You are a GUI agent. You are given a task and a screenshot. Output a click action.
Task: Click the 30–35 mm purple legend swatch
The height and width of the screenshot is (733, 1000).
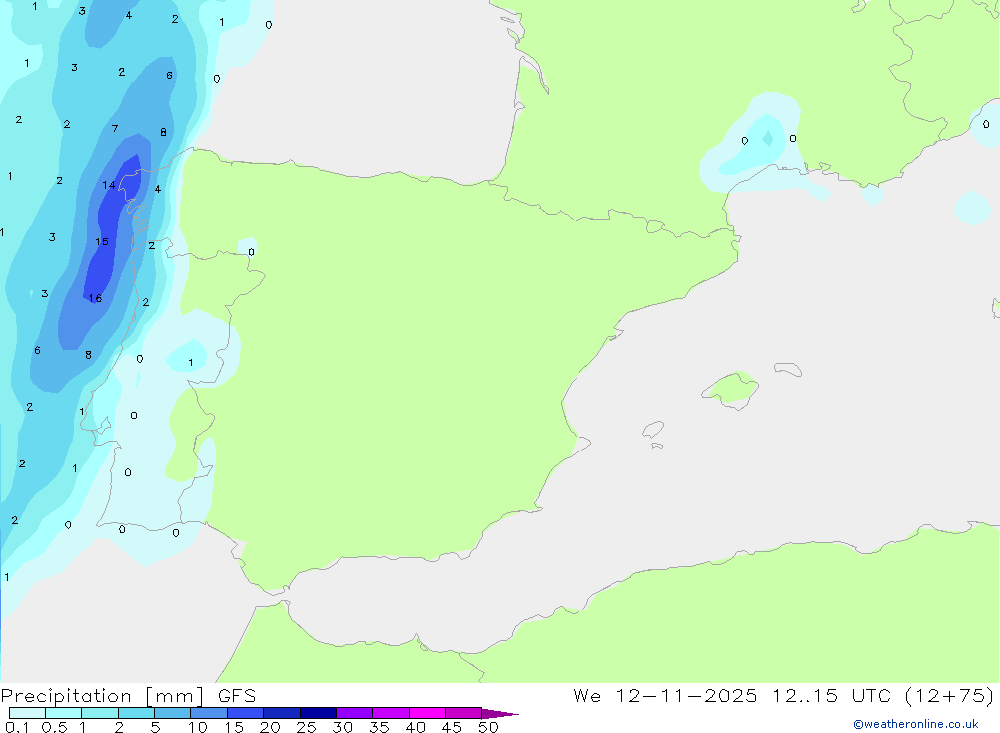[355, 713]
